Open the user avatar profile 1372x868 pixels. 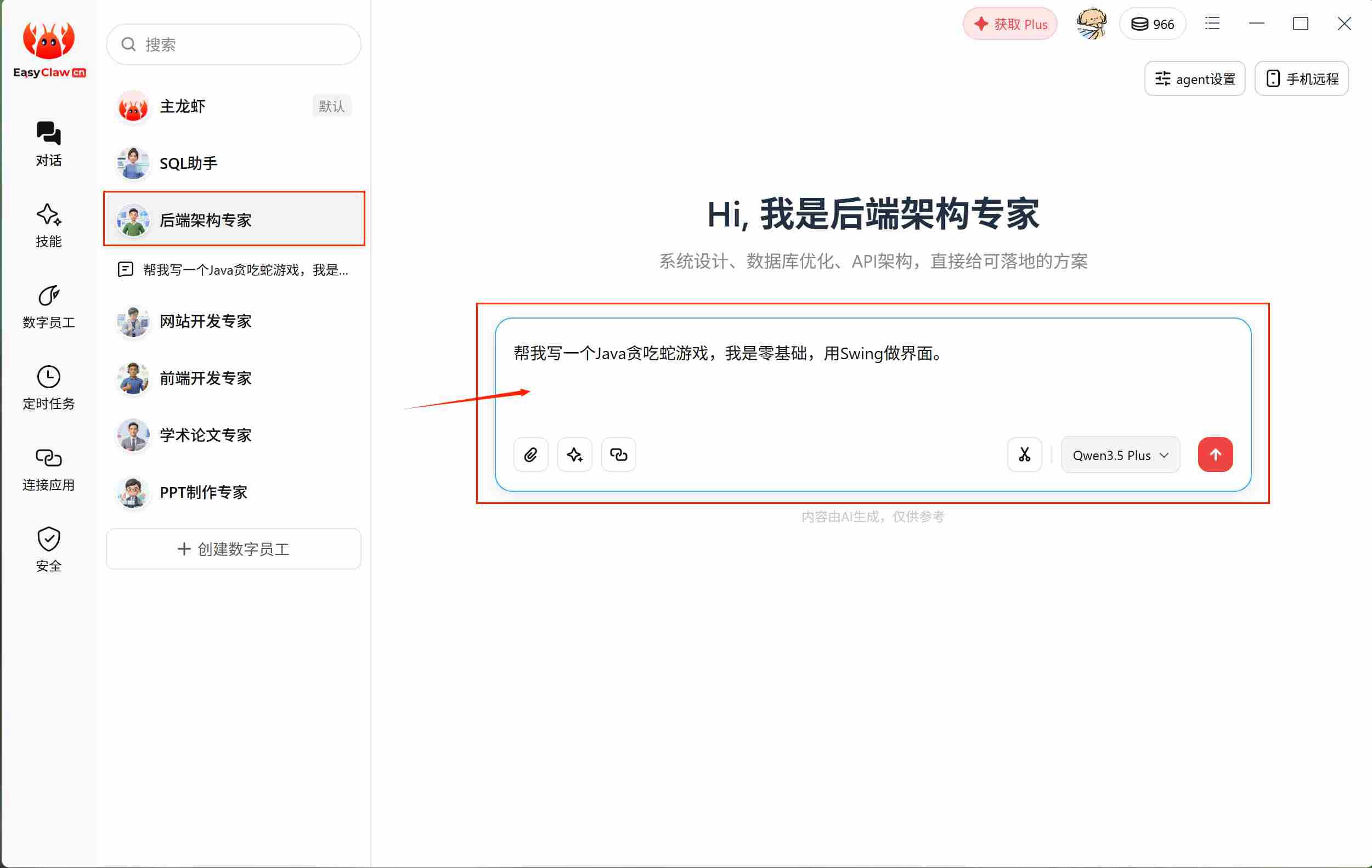tap(1091, 24)
